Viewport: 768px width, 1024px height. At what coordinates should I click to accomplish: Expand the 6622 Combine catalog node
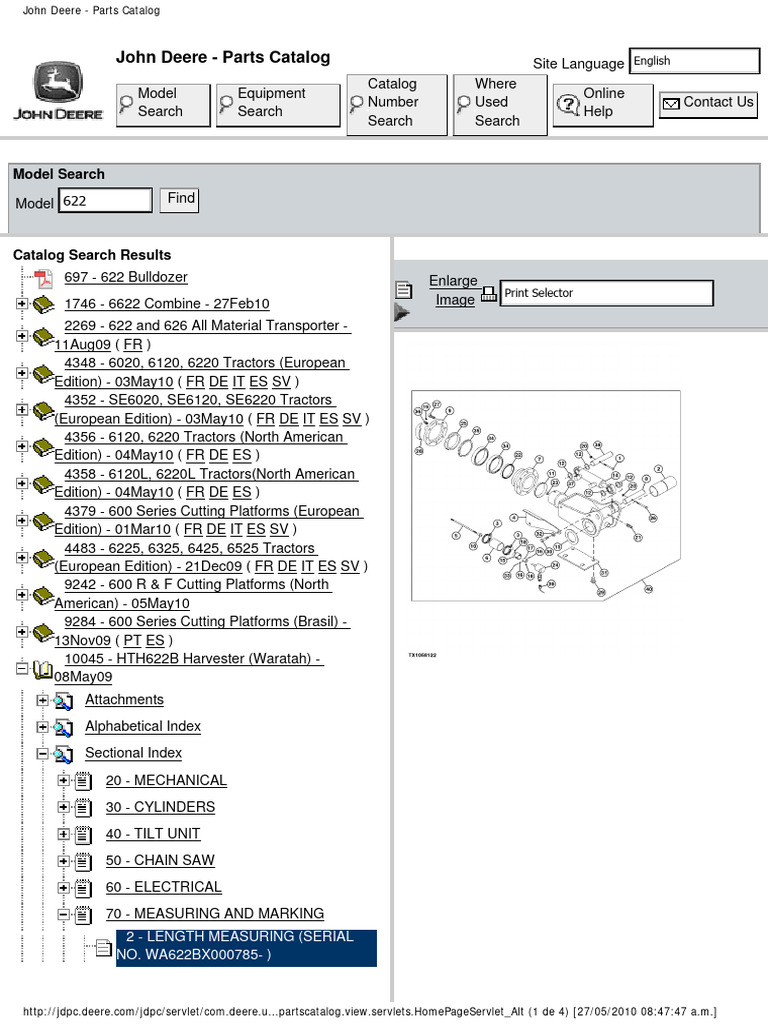click(x=22, y=304)
